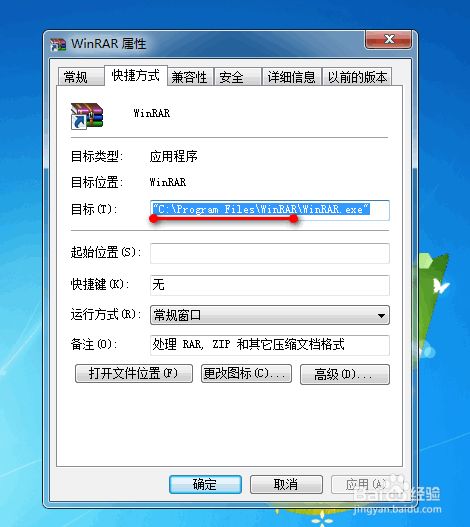470x527 pixels.
Task: Focus the 快捷键(K) field showing 无
Action: pyautogui.click(x=270, y=285)
